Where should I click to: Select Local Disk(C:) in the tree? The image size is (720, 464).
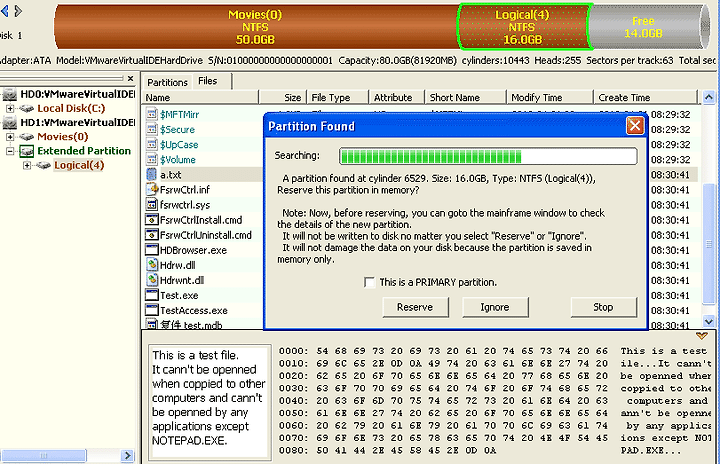click(x=71, y=108)
